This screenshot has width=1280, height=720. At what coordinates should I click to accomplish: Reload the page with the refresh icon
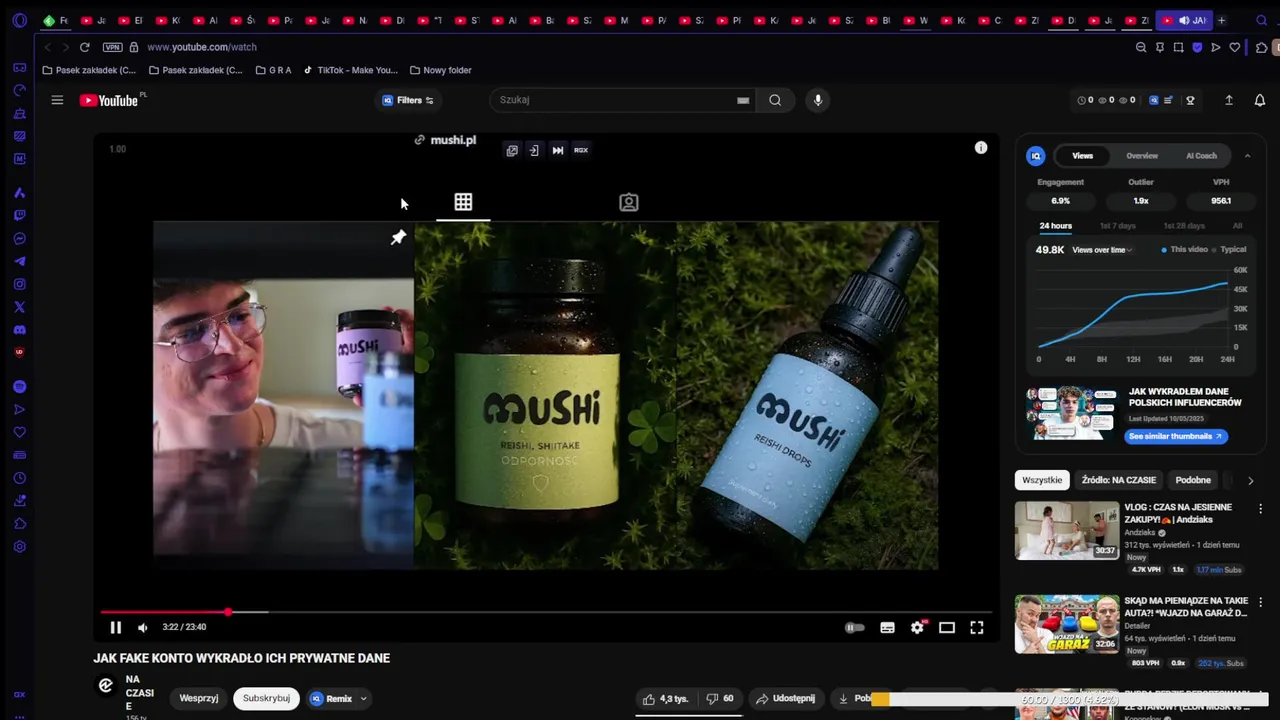85,47
